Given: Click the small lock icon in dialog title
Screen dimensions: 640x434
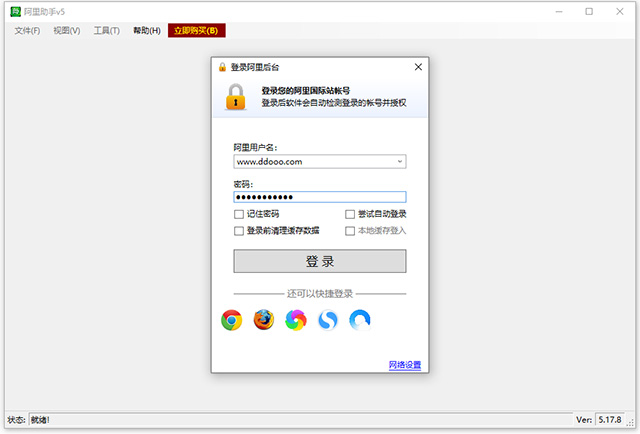Looking at the screenshot, I should (x=222, y=67).
